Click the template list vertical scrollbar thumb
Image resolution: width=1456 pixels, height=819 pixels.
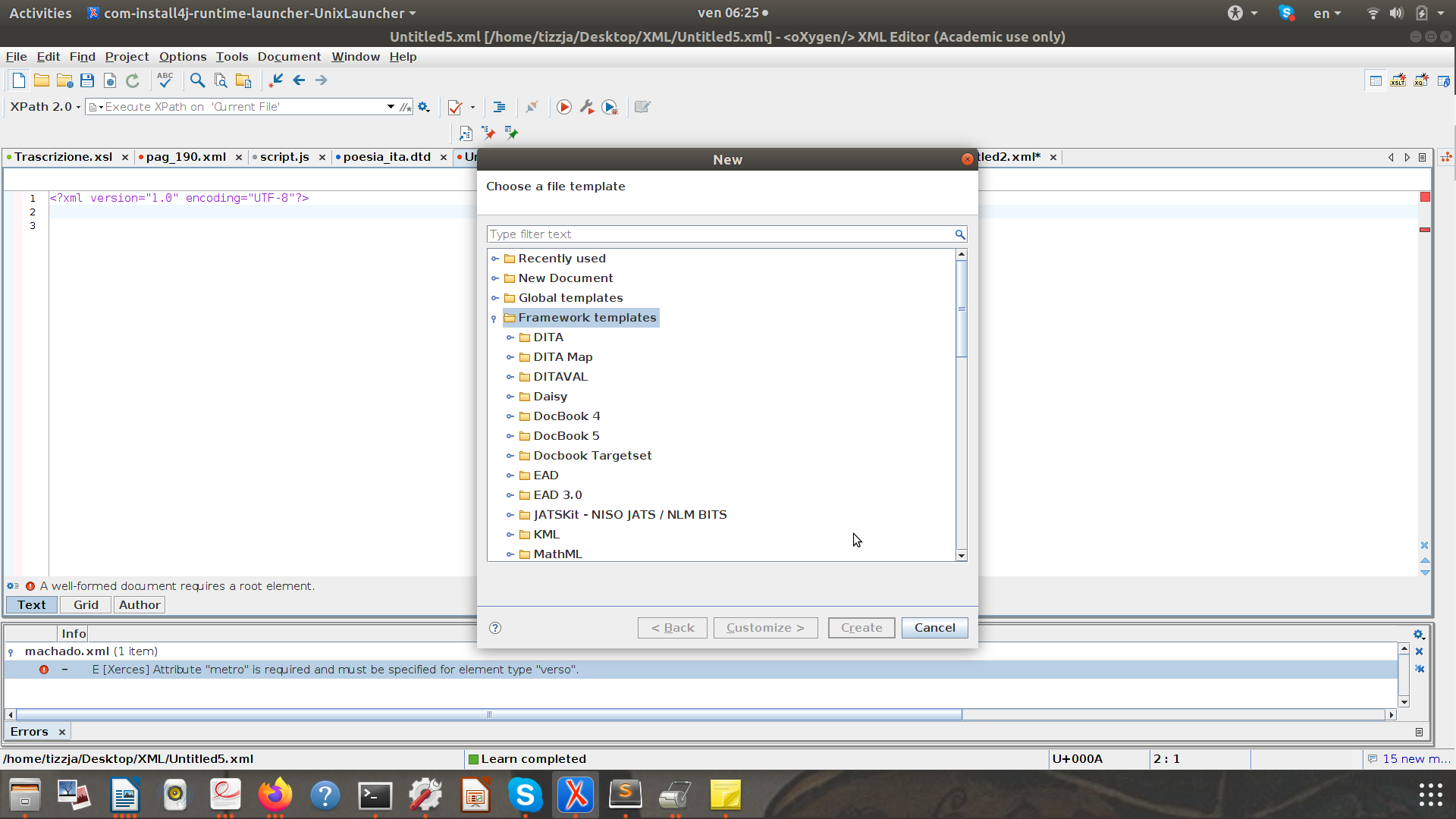[962, 309]
